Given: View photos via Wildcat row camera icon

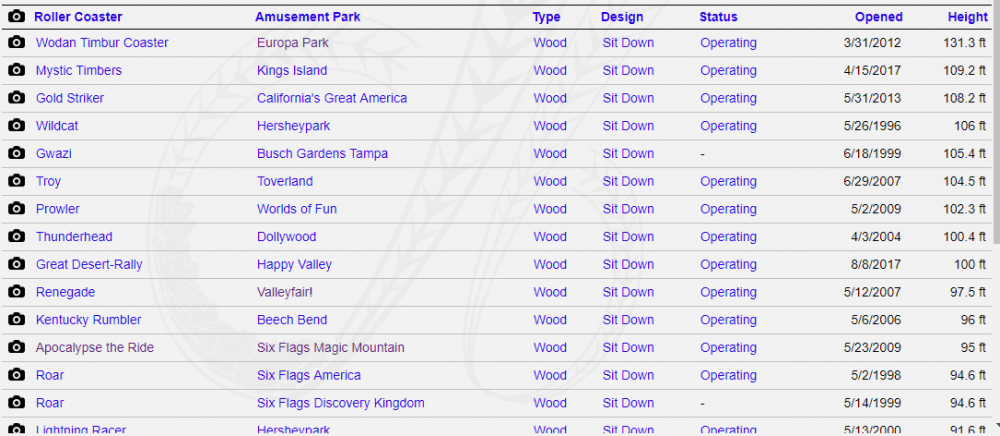Looking at the screenshot, I should [17, 126].
